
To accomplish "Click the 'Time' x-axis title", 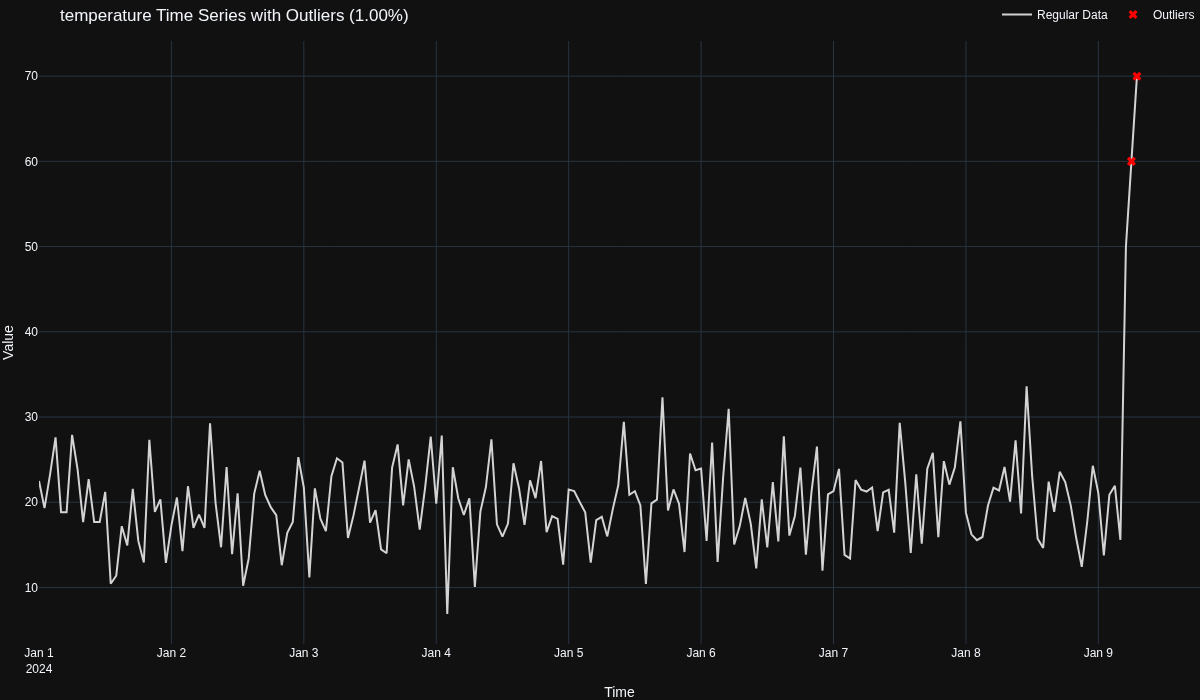I will [619, 692].
